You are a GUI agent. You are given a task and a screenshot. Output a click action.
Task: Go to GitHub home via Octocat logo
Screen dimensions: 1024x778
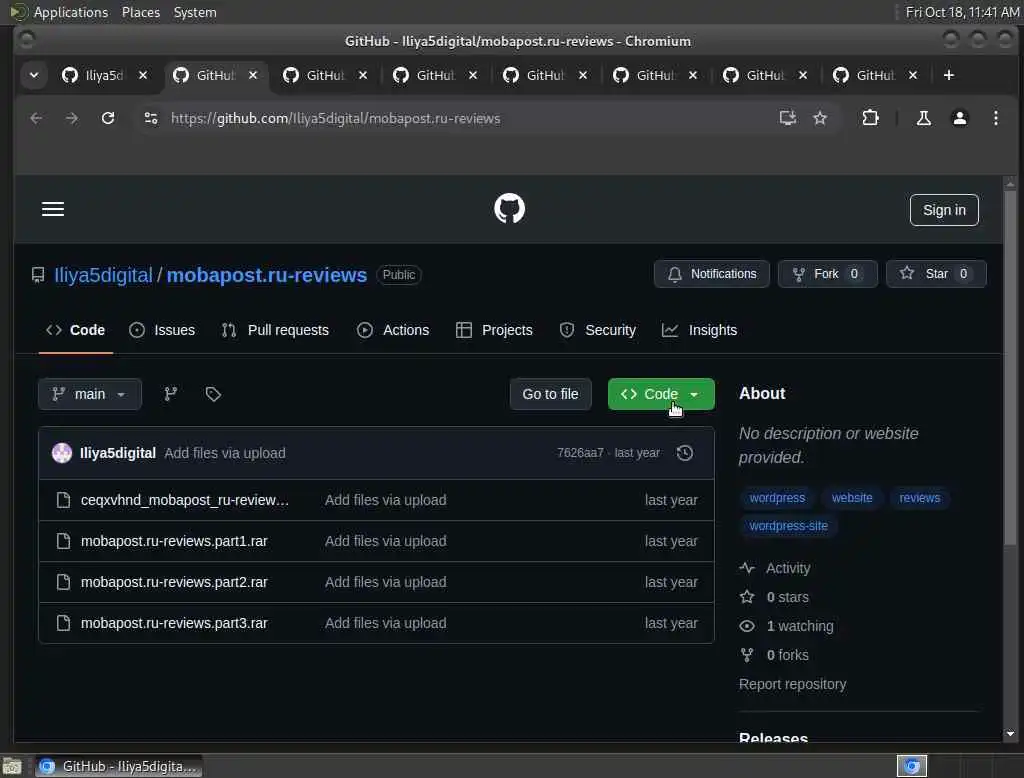pos(509,208)
